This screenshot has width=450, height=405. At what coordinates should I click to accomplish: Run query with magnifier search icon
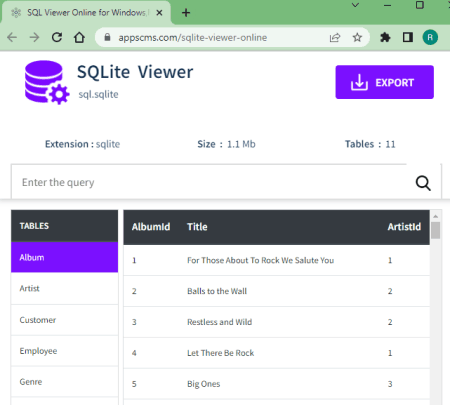[423, 183]
